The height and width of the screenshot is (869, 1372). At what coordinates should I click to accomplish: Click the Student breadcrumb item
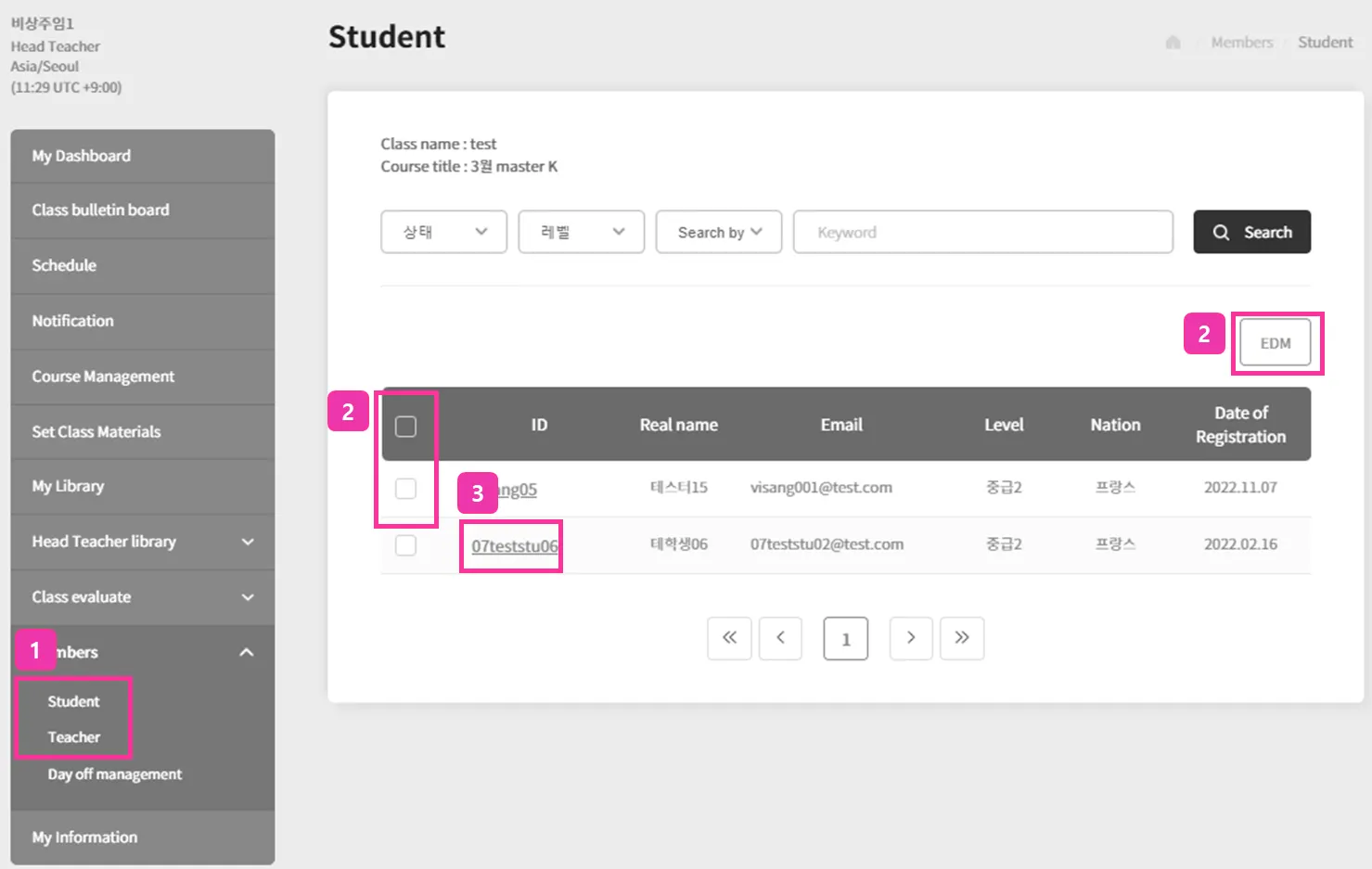coord(1325,43)
